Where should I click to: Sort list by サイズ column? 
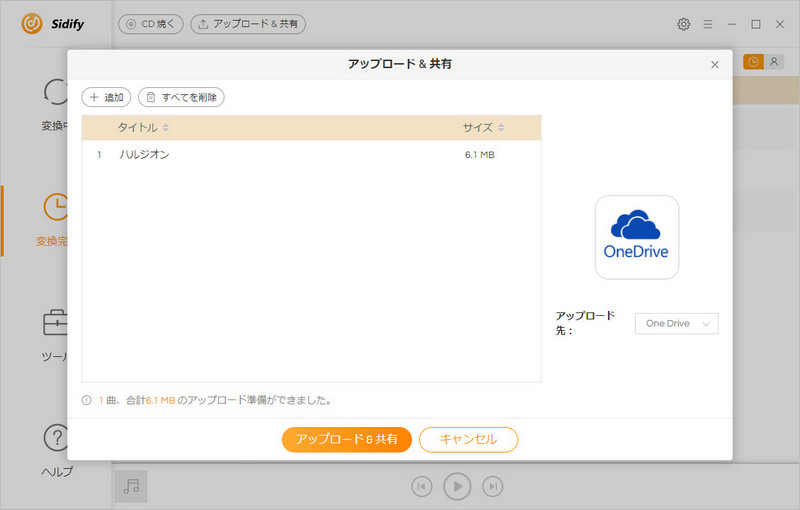[483, 128]
